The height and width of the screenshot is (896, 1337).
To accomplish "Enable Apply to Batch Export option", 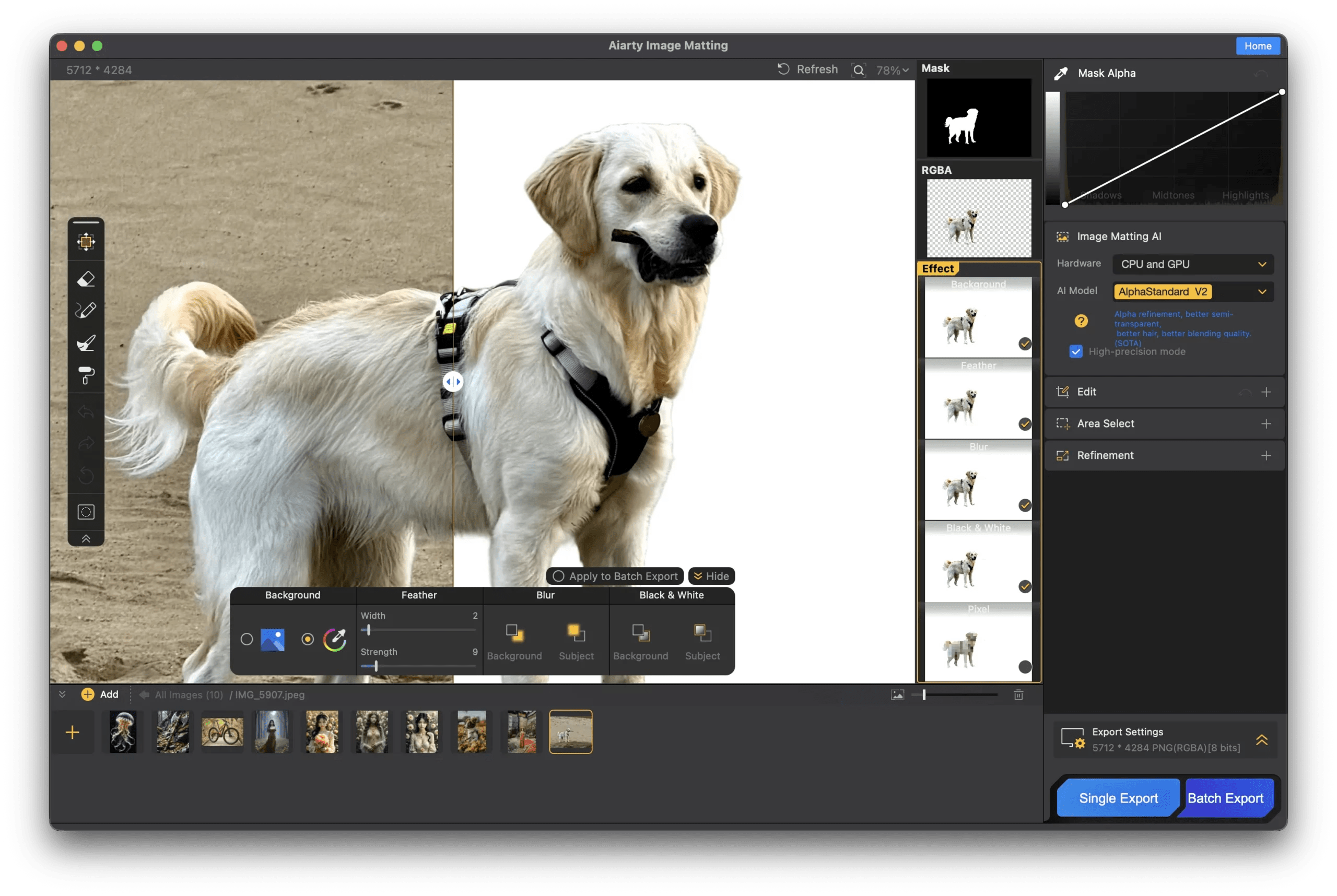I will pos(558,576).
